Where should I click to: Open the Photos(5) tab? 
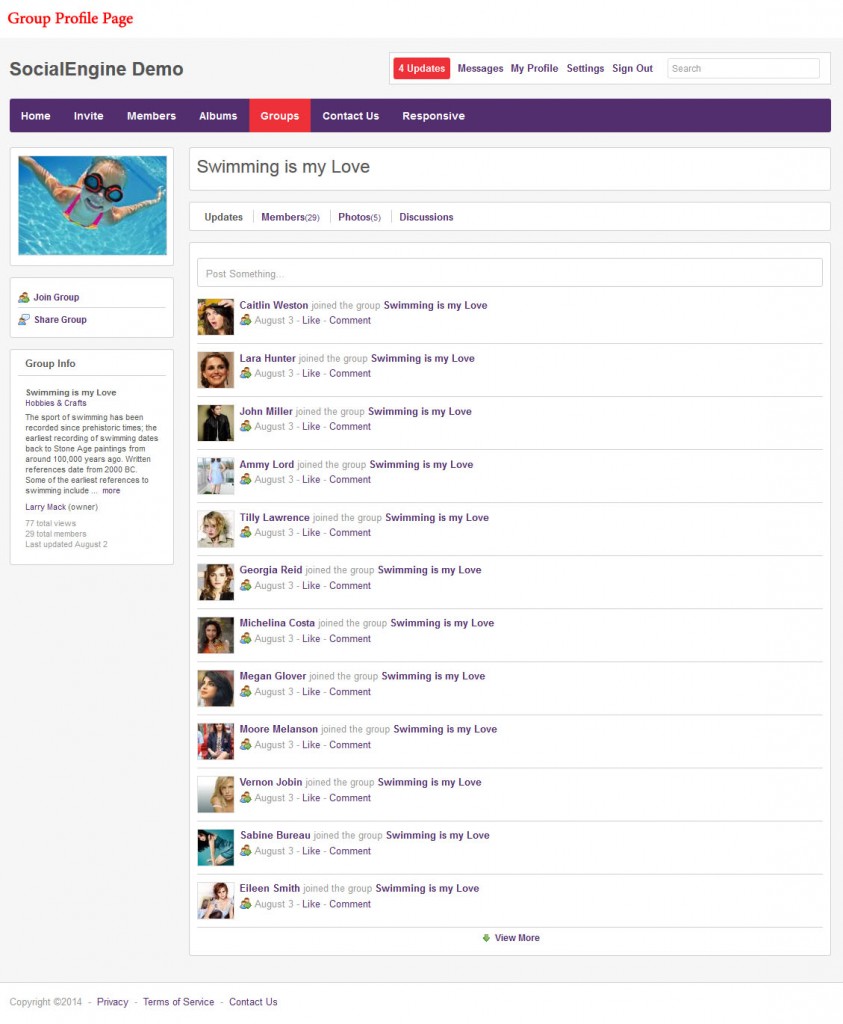point(358,216)
